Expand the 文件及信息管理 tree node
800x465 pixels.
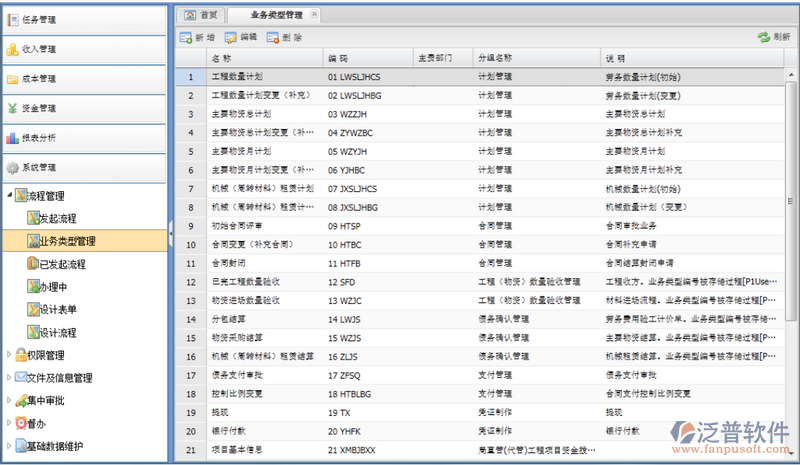9,378
